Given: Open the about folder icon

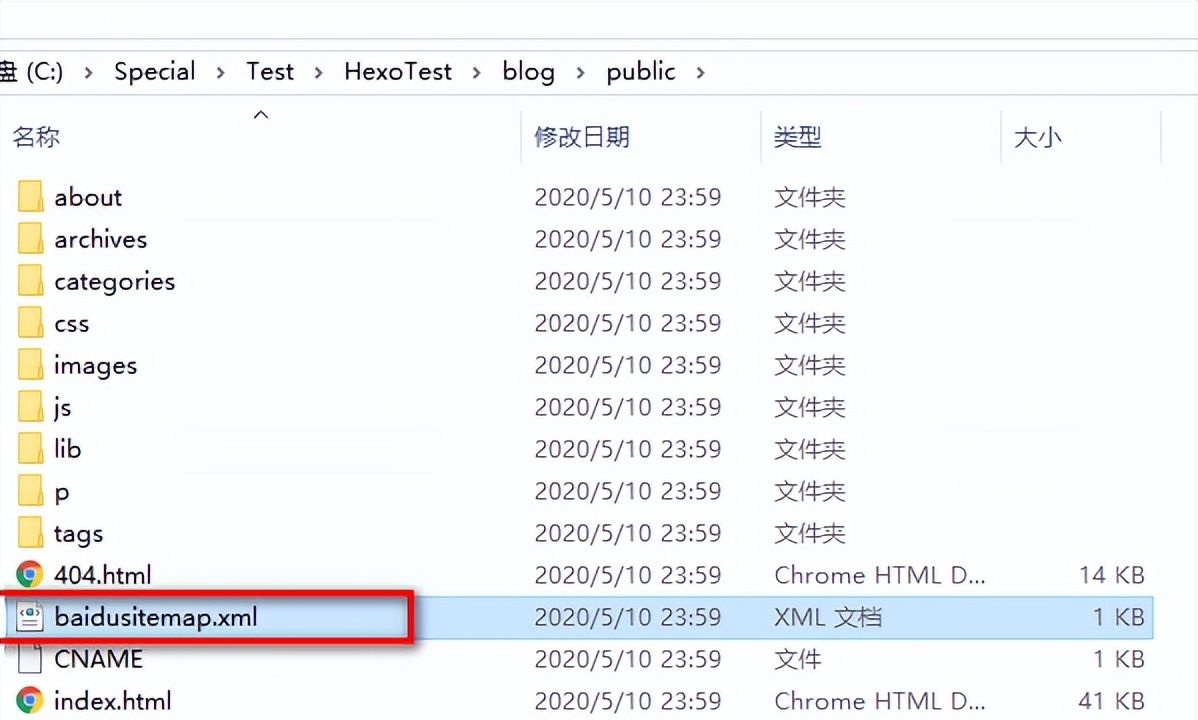Looking at the screenshot, I should tap(30, 197).
